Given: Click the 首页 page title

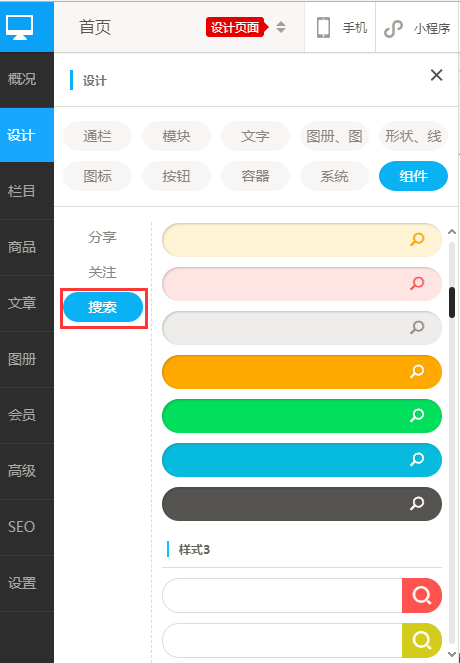Looking at the screenshot, I should point(95,27).
